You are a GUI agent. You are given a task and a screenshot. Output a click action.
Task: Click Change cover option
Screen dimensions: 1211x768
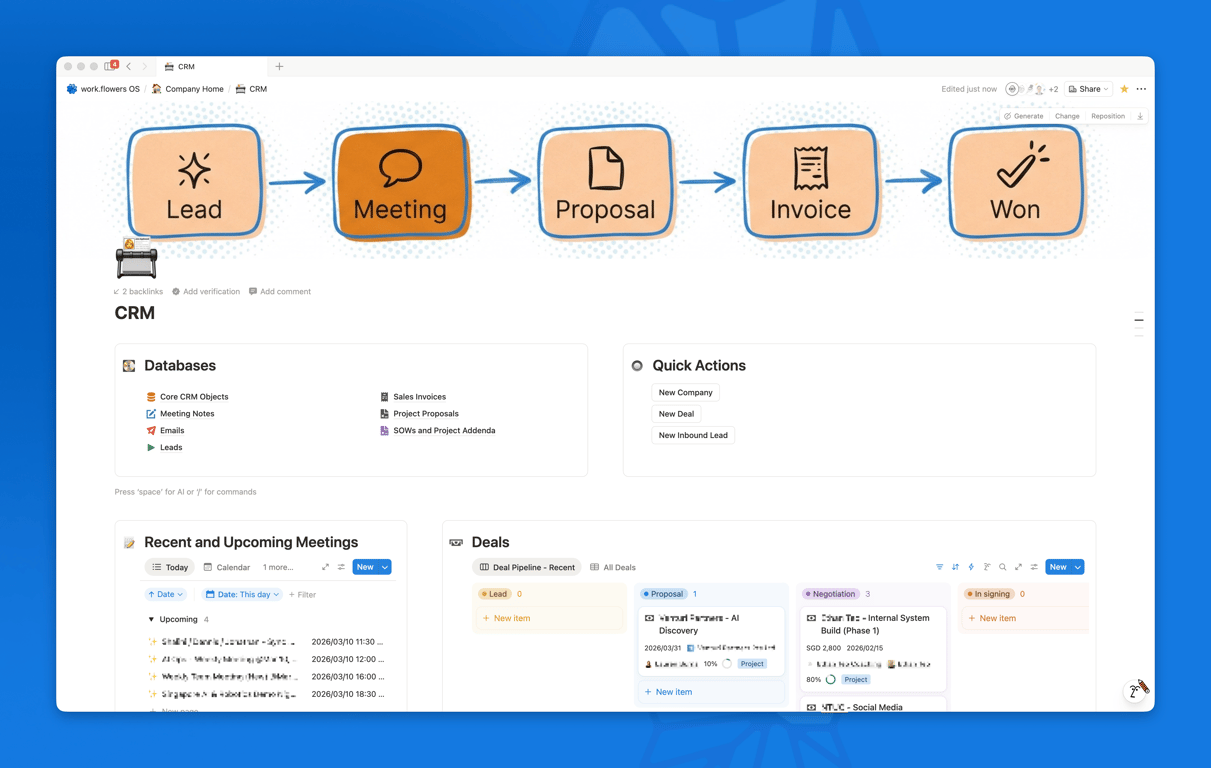[x=1067, y=116]
